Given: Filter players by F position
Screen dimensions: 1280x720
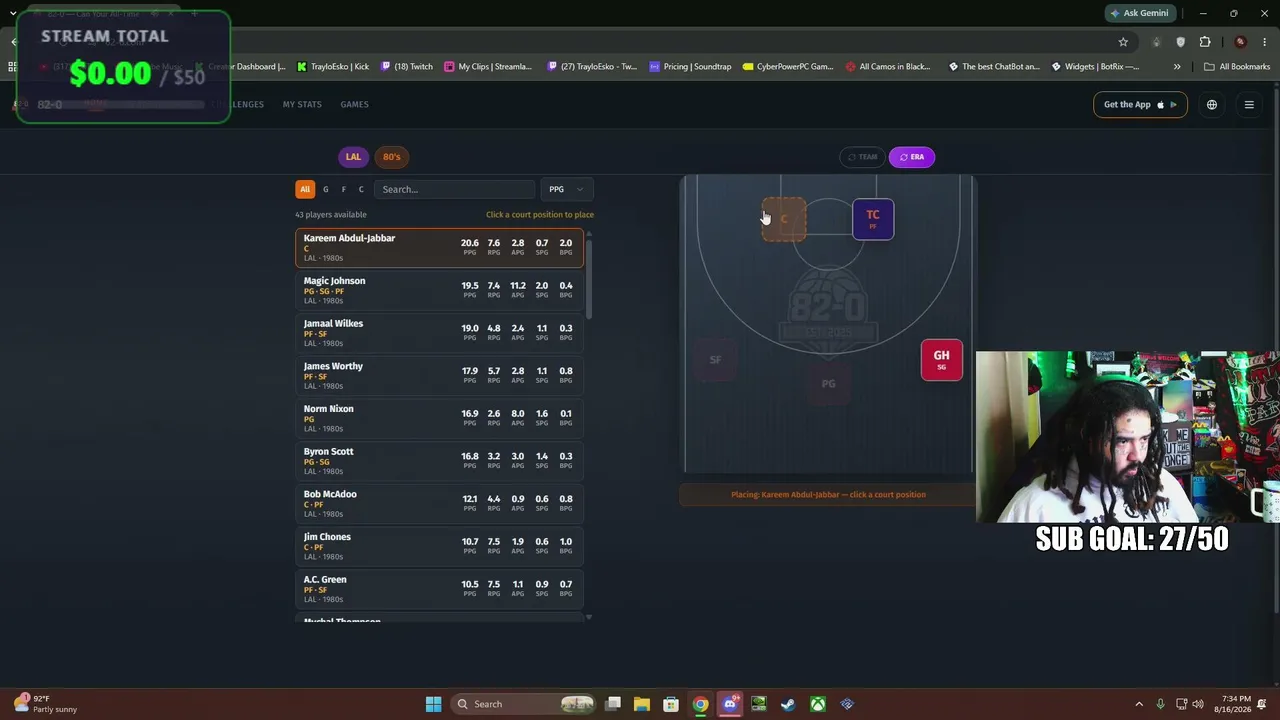Looking at the screenshot, I should [x=343, y=189].
